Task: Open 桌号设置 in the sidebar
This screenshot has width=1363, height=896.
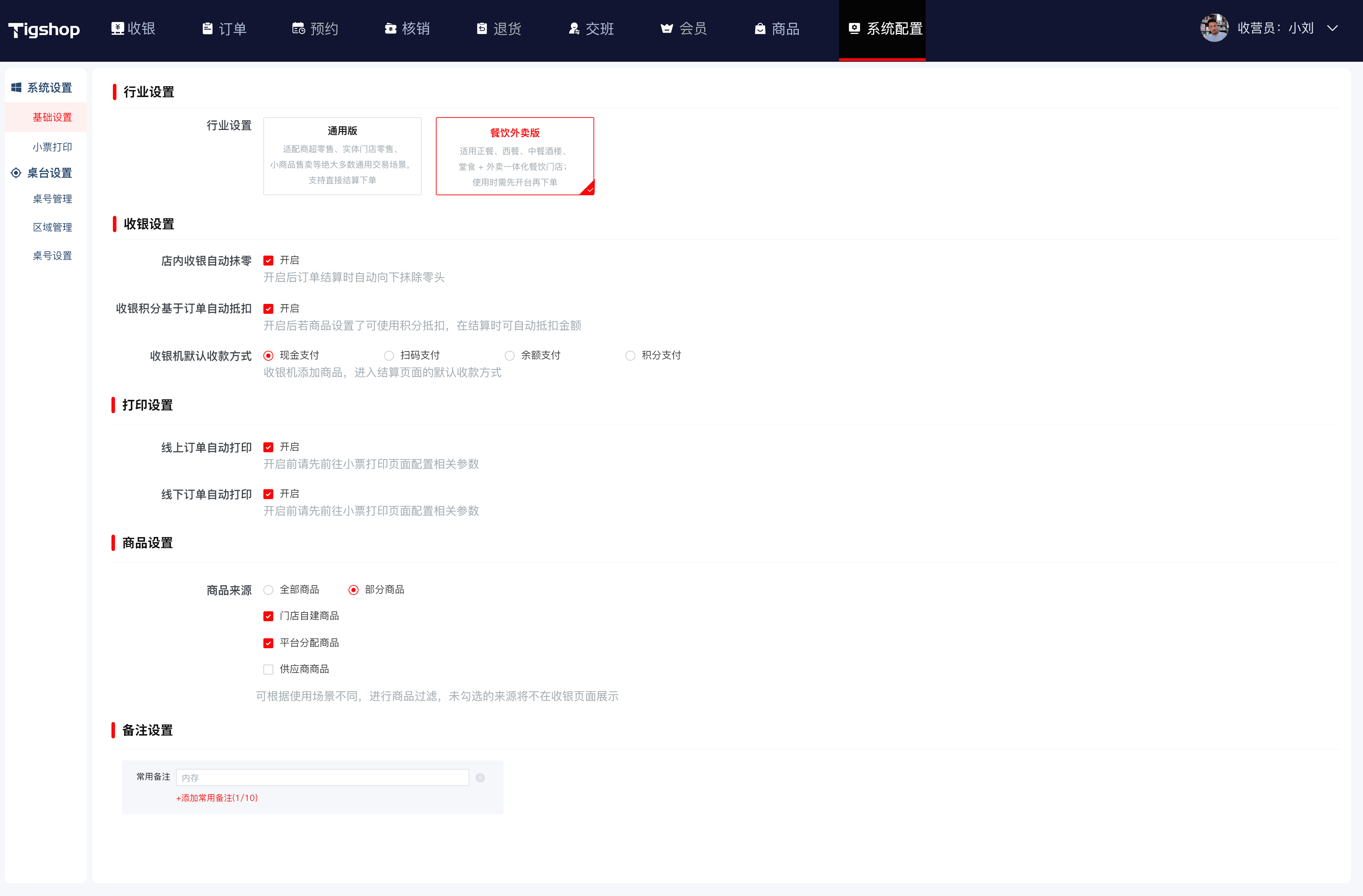Action: [52, 256]
